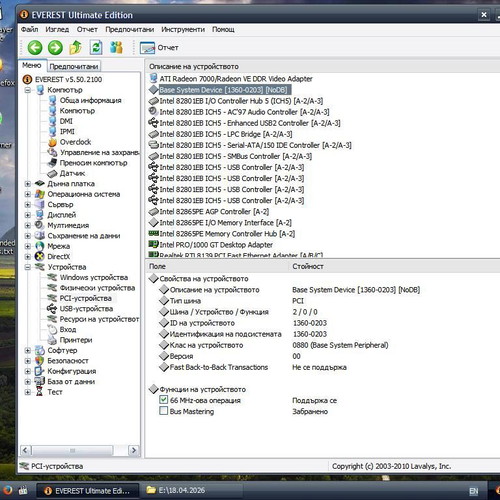Go up one level with the arrow icon
Viewport: 500px width, 500px height.
pyautogui.click(x=76, y=47)
